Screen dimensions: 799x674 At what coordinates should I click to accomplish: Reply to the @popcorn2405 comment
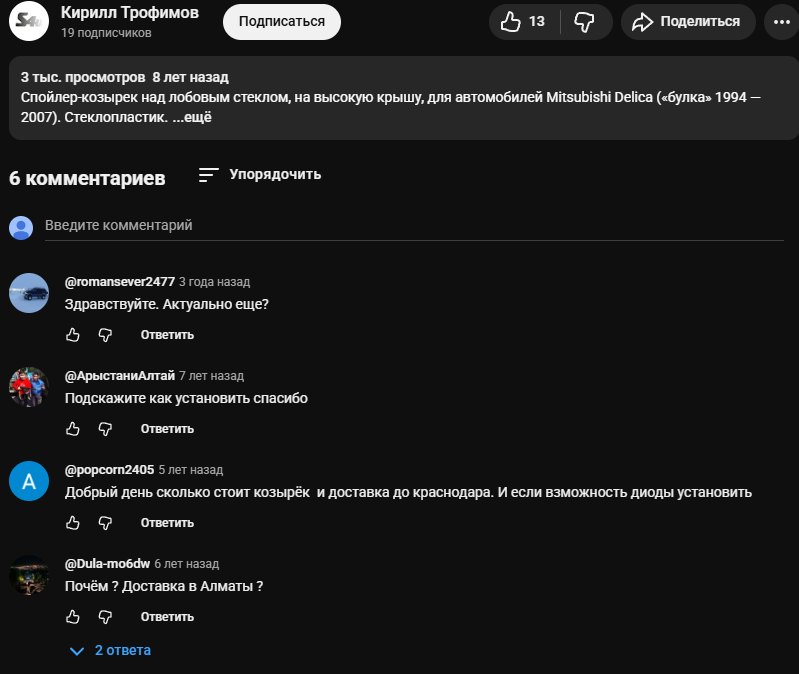(x=167, y=522)
